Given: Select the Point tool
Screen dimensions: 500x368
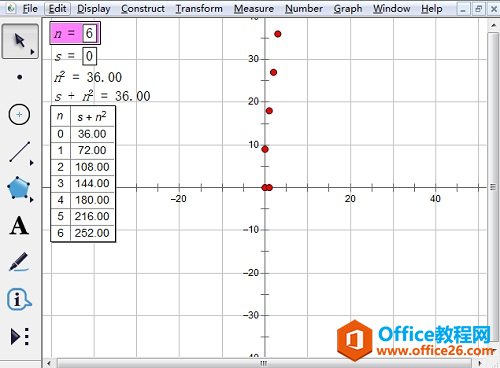Looking at the screenshot, I should tap(19, 77).
